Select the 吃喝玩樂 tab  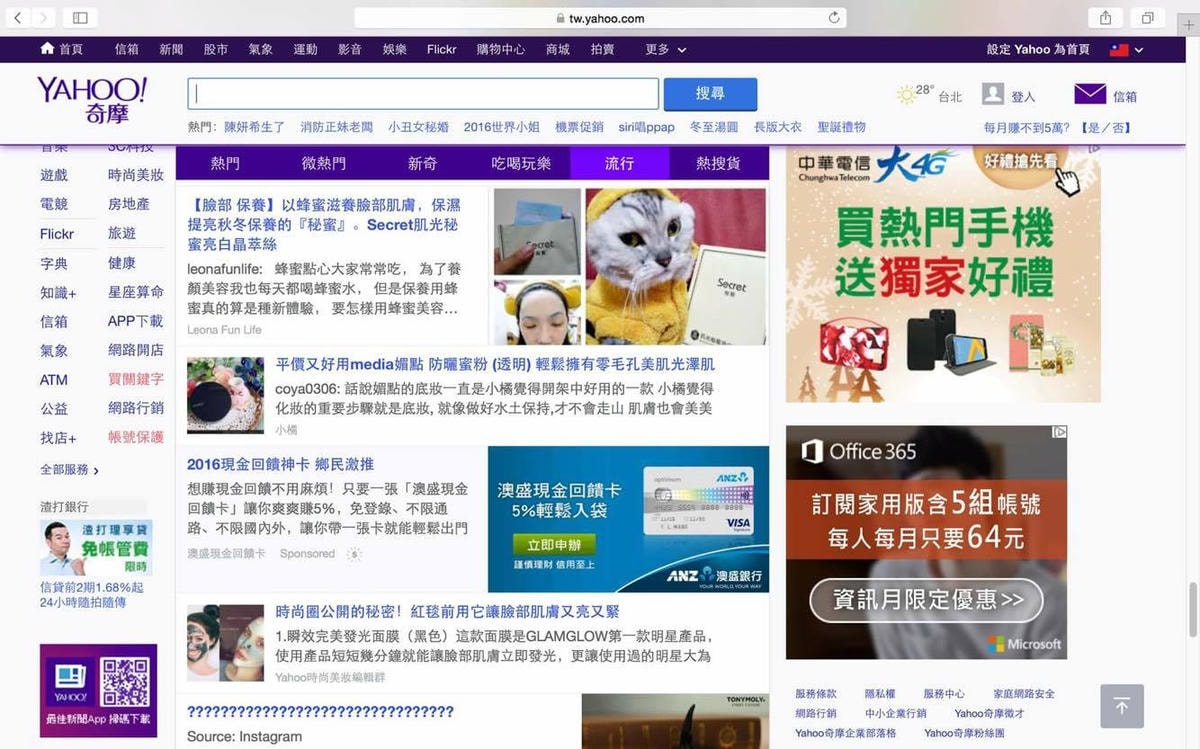point(521,163)
